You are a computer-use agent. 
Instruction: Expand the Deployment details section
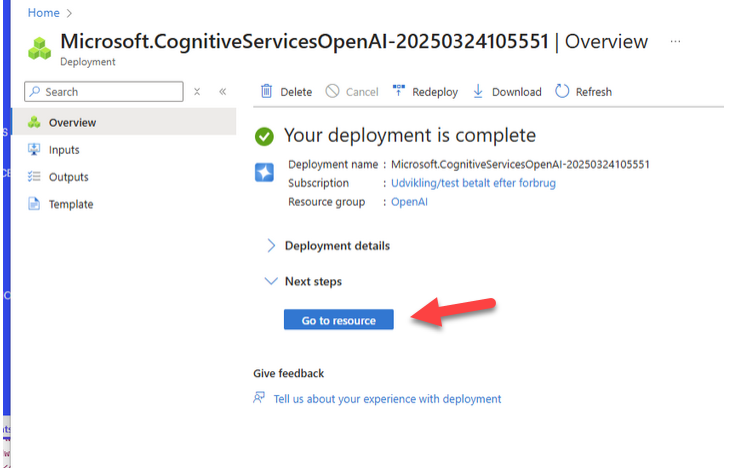coord(328,245)
